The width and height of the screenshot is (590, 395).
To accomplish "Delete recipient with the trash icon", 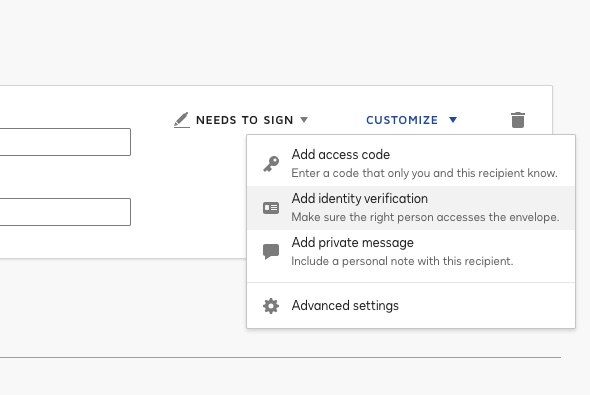I will [518, 120].
